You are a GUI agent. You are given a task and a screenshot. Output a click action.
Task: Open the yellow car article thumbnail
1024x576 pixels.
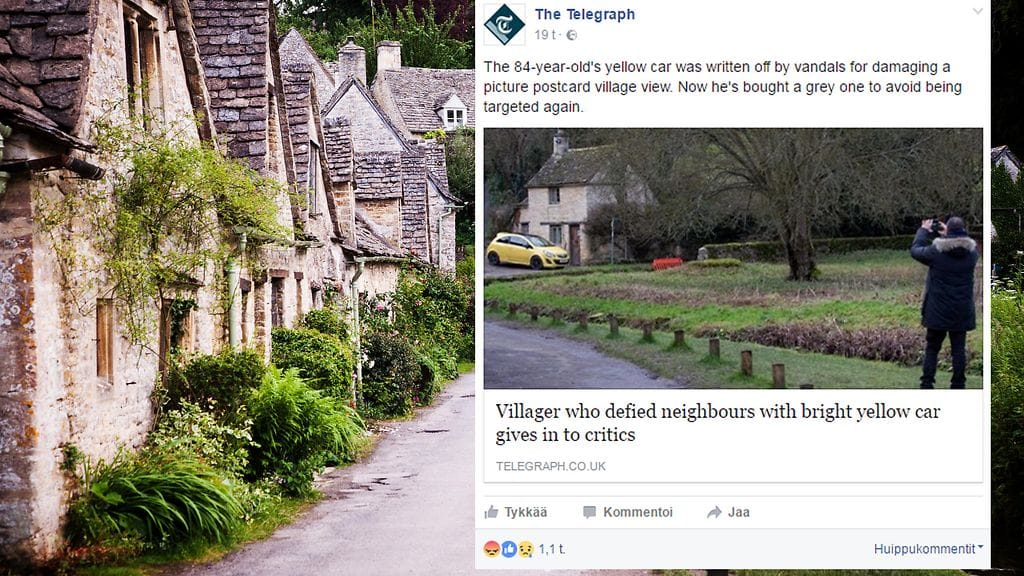733,258
